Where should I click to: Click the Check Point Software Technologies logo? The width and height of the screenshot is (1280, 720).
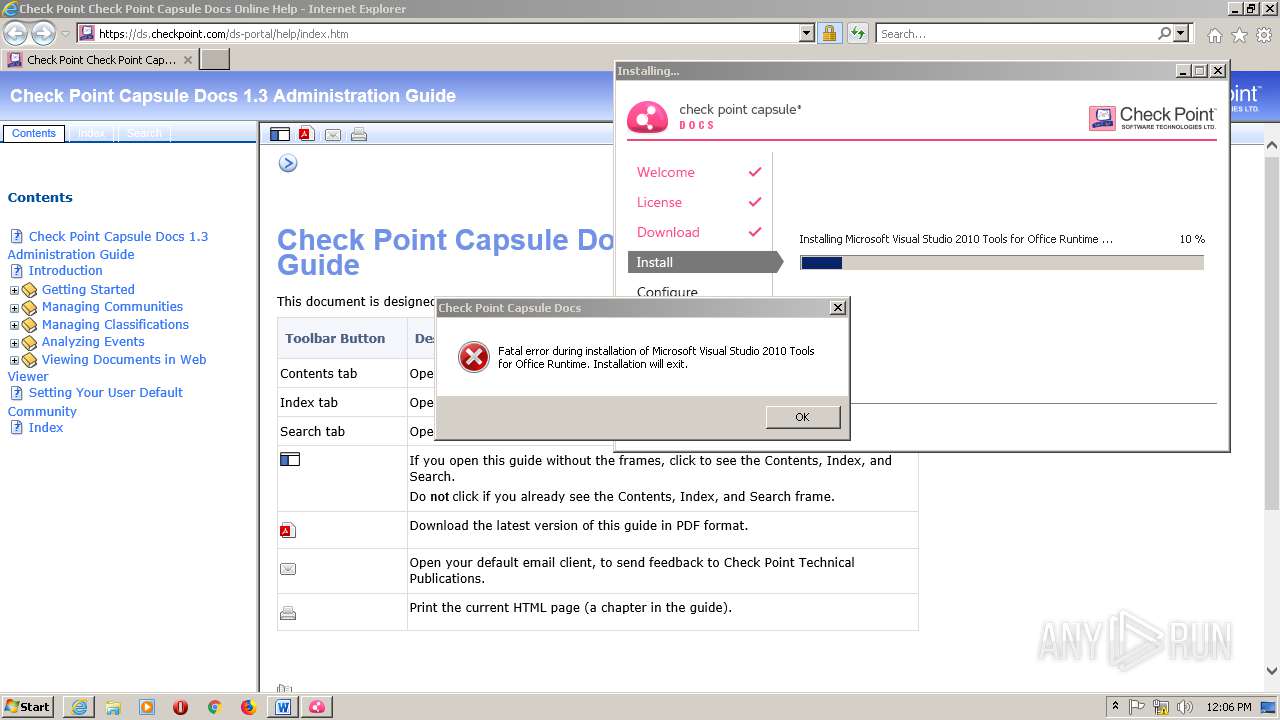[1152, 118]
